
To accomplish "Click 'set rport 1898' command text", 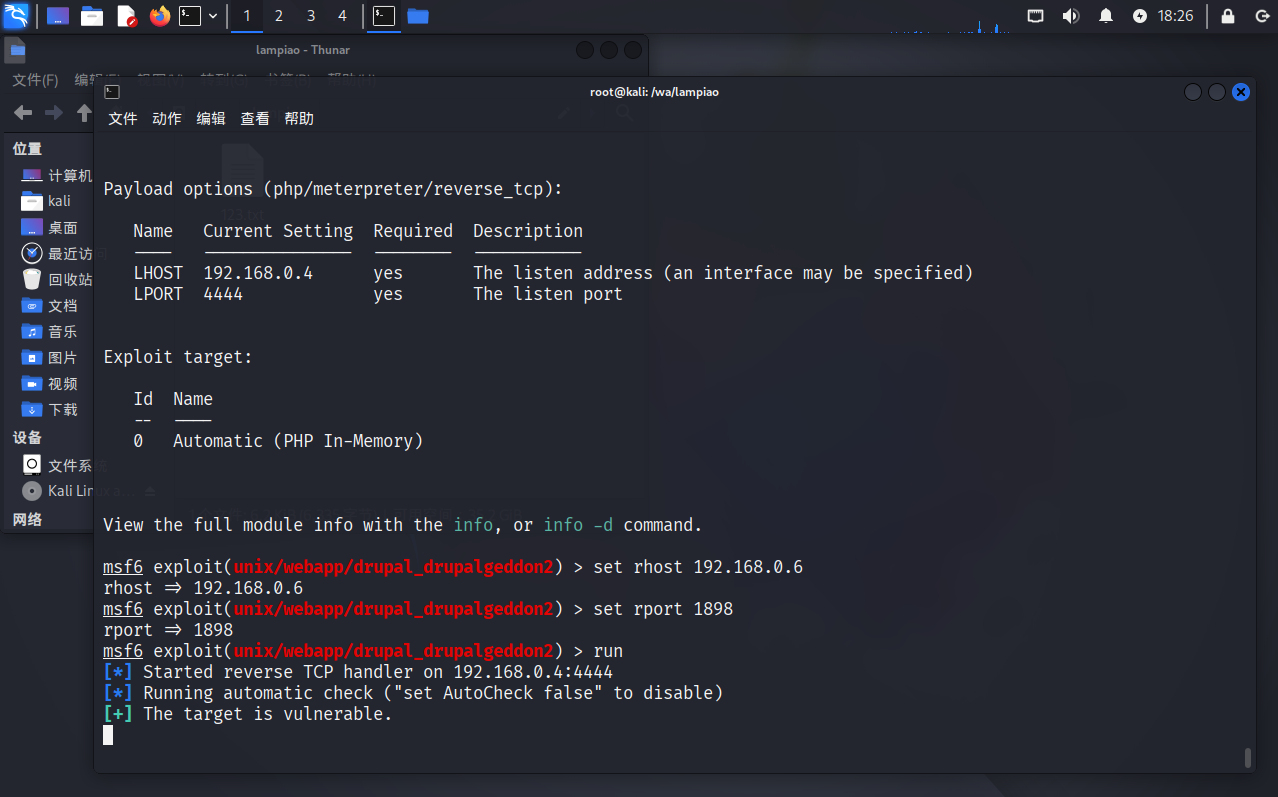I will (x=663, y=609).
